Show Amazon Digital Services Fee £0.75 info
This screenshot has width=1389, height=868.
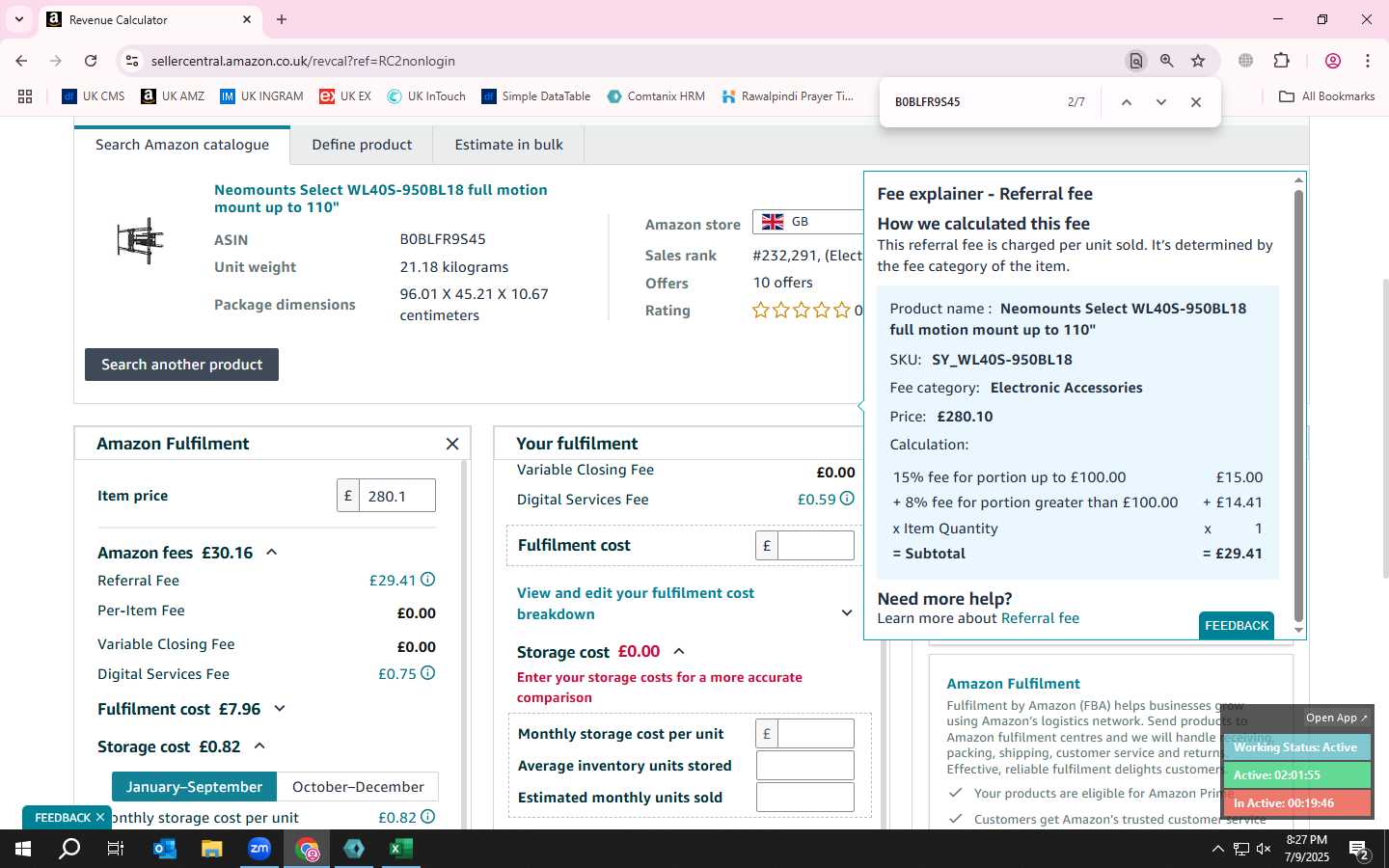pos(428,673)
